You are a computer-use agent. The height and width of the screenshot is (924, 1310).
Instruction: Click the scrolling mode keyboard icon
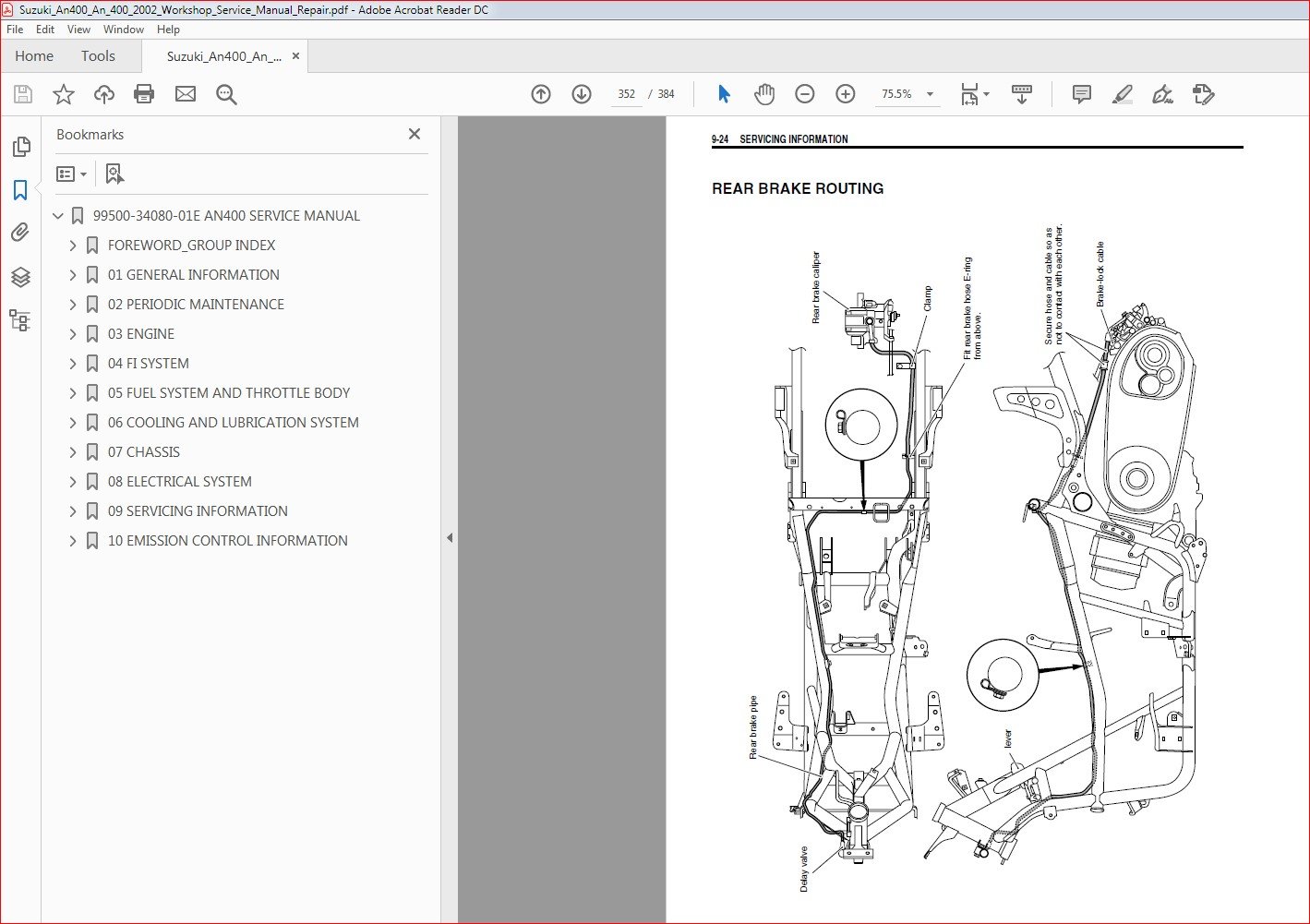pos(1022,94)
